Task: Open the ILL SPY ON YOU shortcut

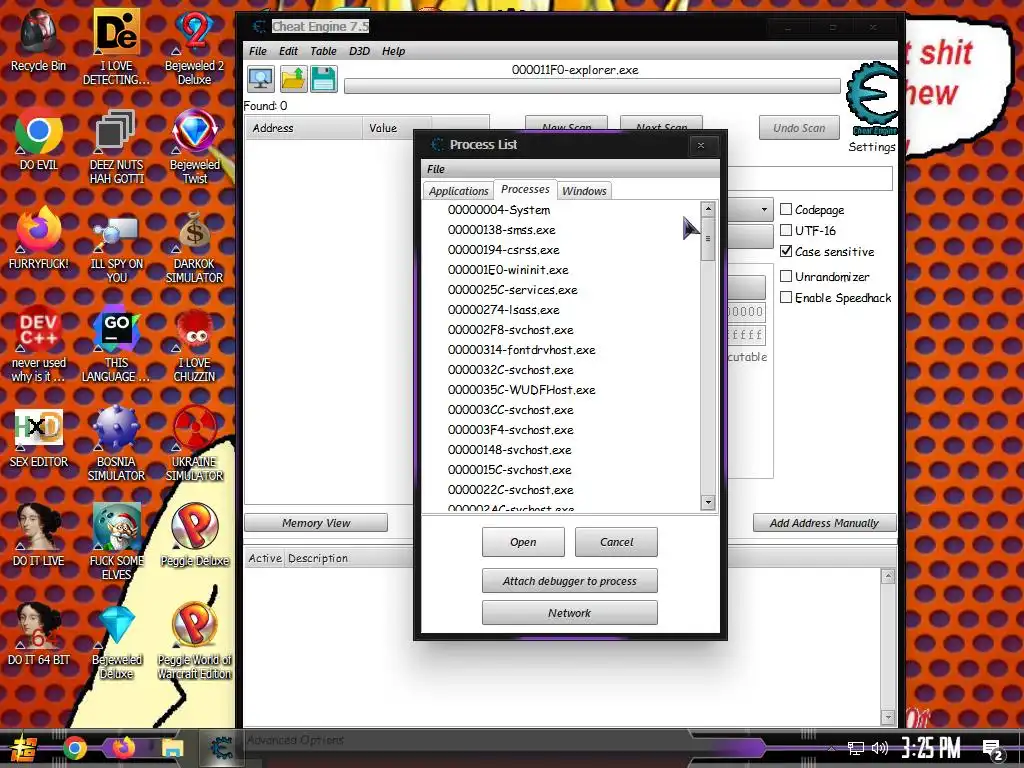Action: coord(116,246)
